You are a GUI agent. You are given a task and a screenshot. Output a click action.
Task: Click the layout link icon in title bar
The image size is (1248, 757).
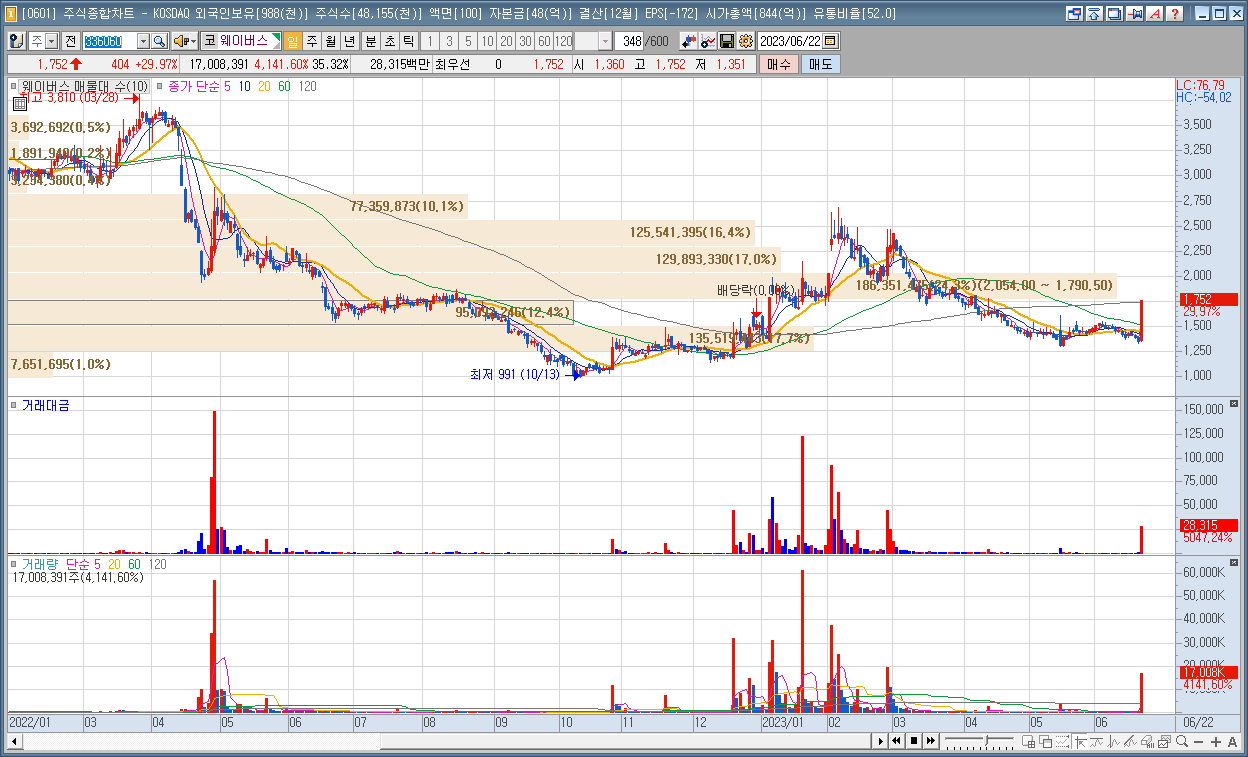point(1075,14)
